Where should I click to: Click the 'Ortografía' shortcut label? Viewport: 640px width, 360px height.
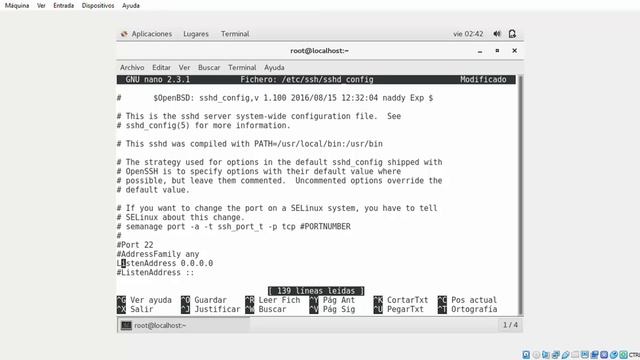pyautogui.click(x=474, y=309)
